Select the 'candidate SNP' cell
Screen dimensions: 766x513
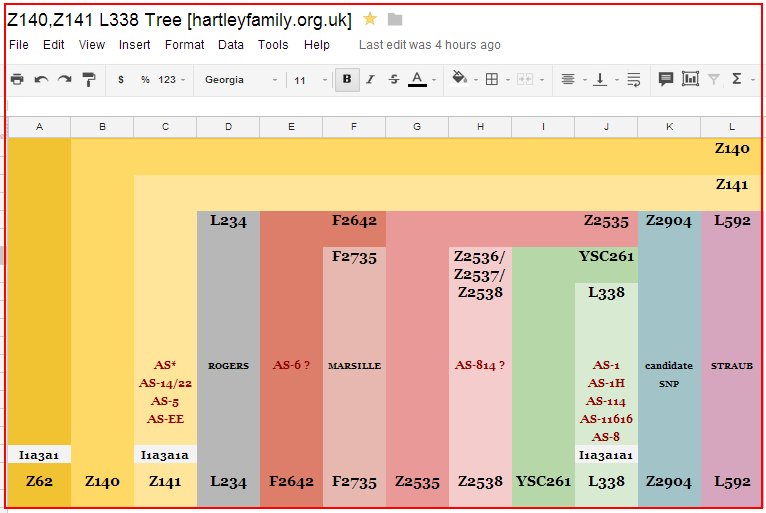(x=669, y=374)
